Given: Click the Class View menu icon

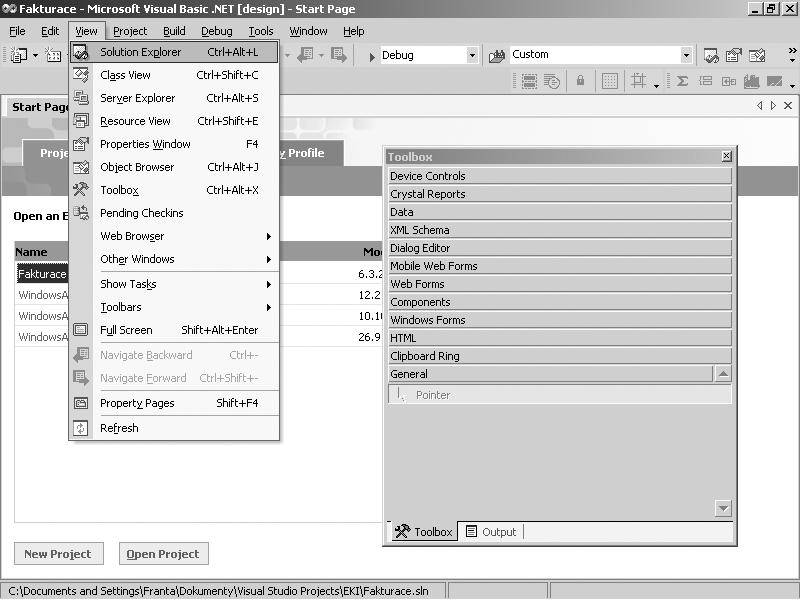Looking at the screenshot, I should tap(81, 75).
